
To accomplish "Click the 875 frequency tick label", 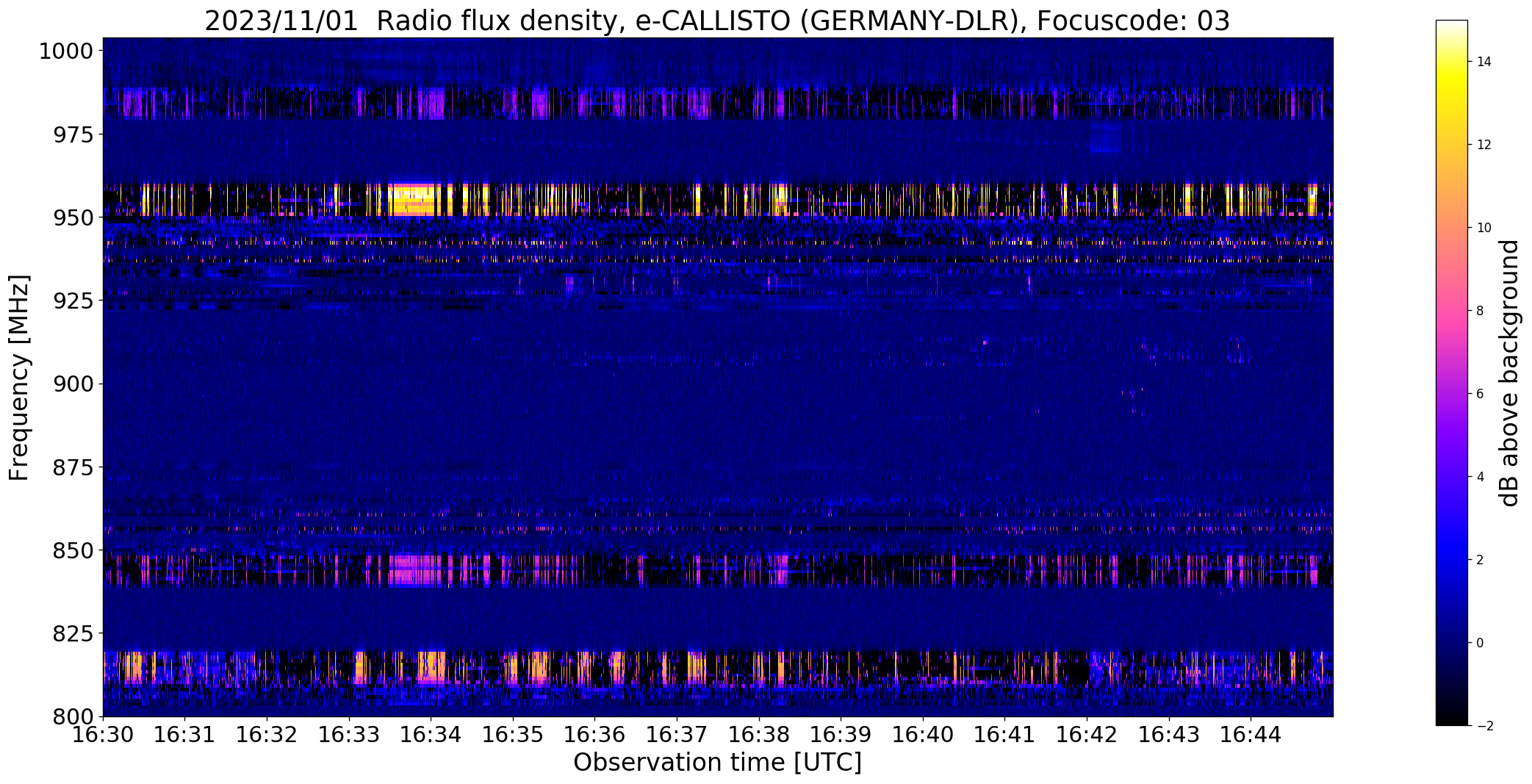I will [x=73, y=467].
